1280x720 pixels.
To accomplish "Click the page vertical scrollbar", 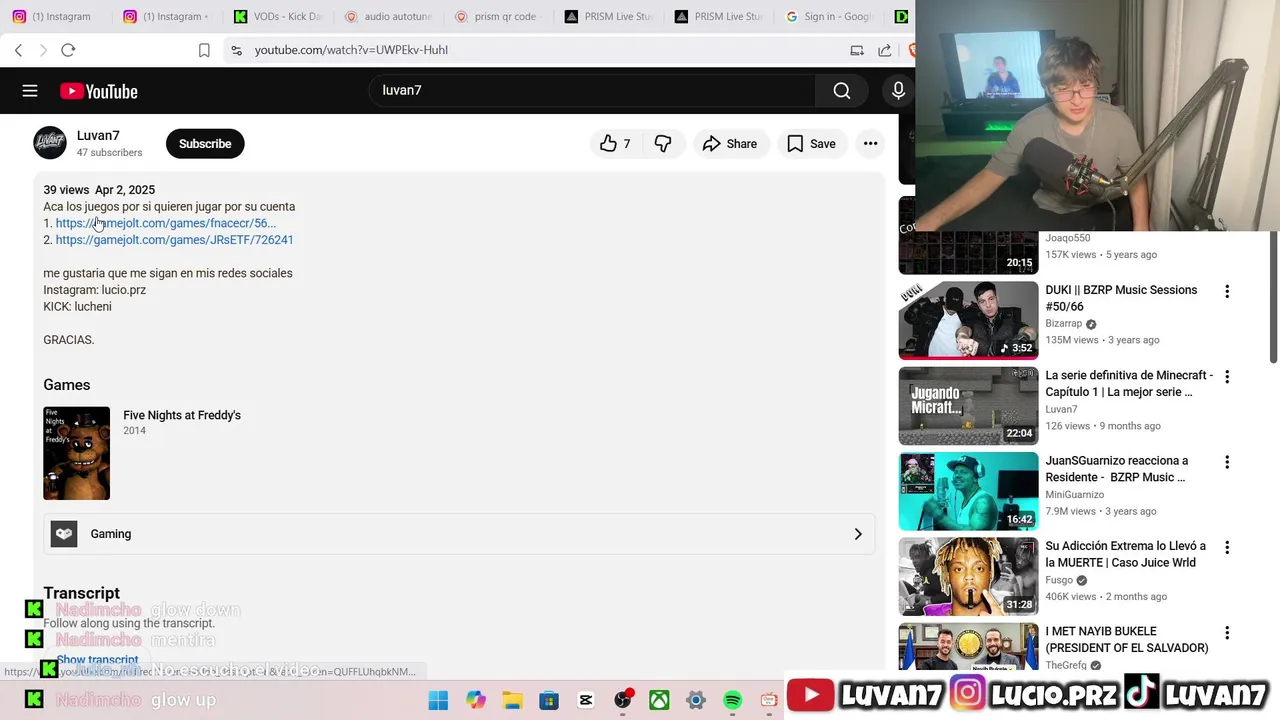I will click(1274, 297).
